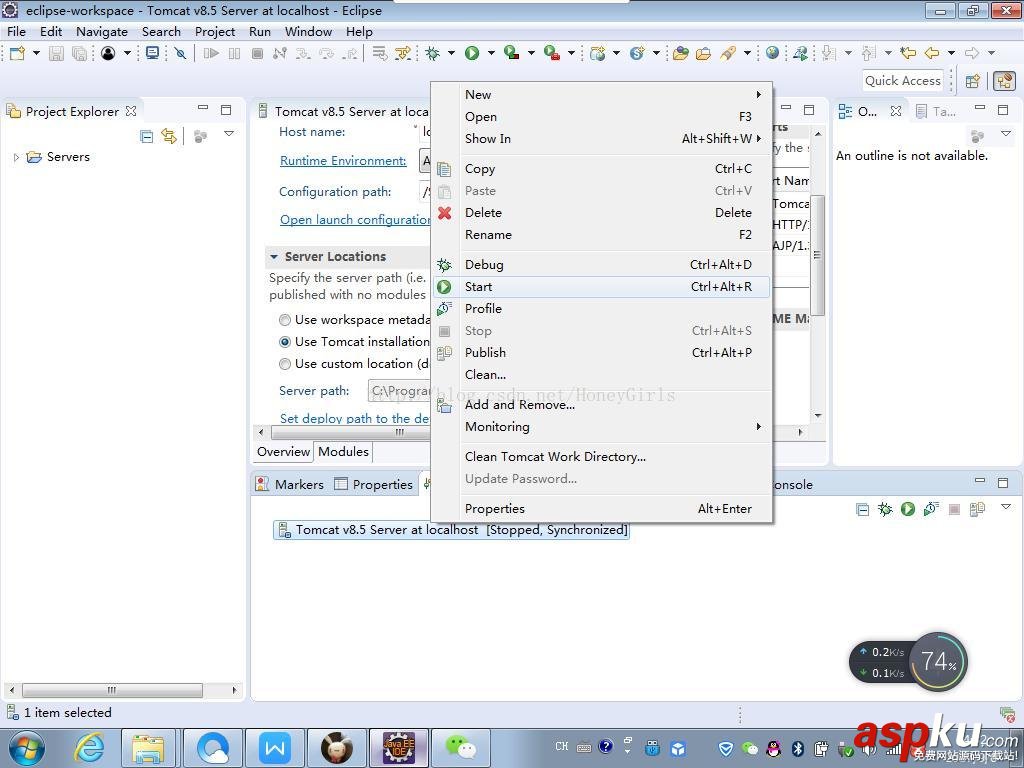Open the Window menu
This screenshot has height=768, width=1024.
(308, 31)
